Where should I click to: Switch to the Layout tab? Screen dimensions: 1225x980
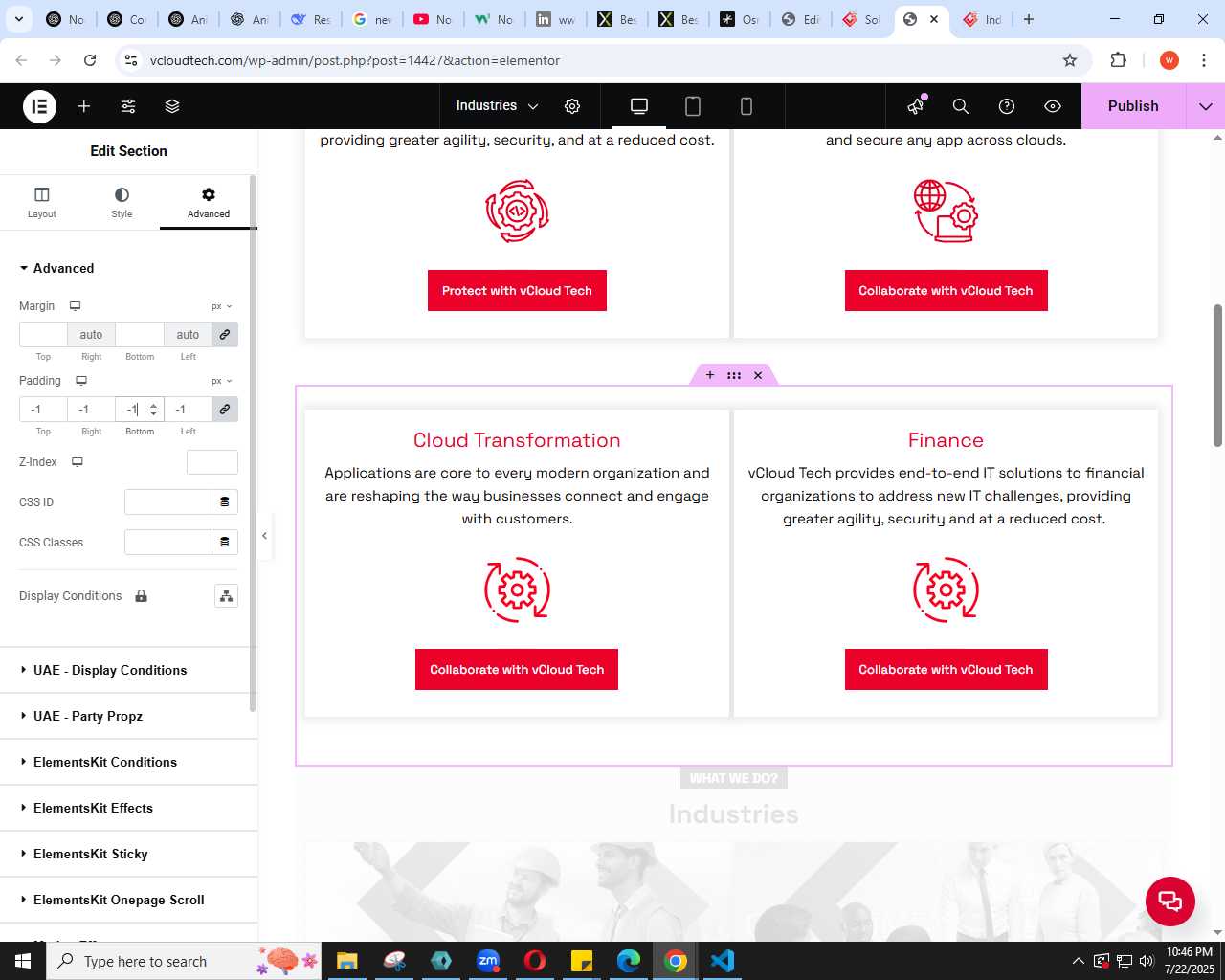(42, 202)
